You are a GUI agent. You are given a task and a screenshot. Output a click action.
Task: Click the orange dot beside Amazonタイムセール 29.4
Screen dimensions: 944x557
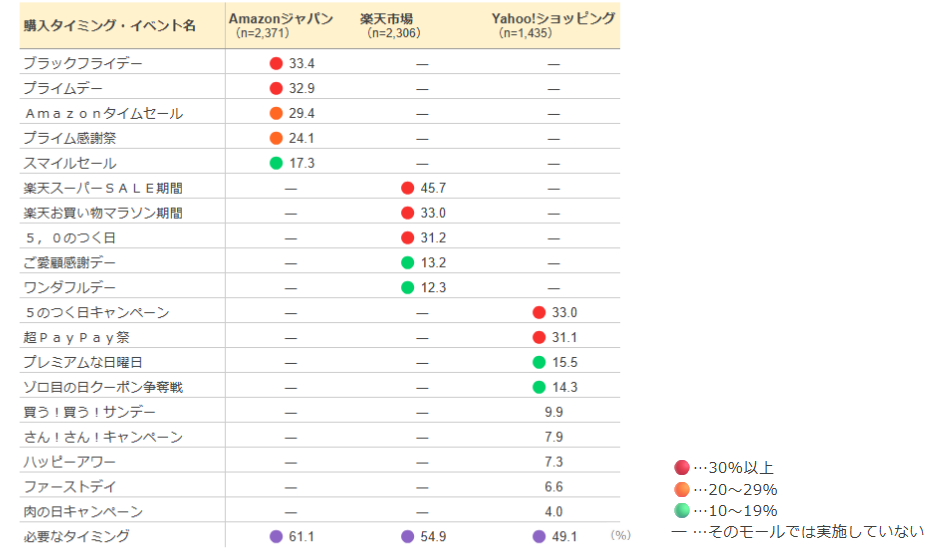click(x=276, y=113)
